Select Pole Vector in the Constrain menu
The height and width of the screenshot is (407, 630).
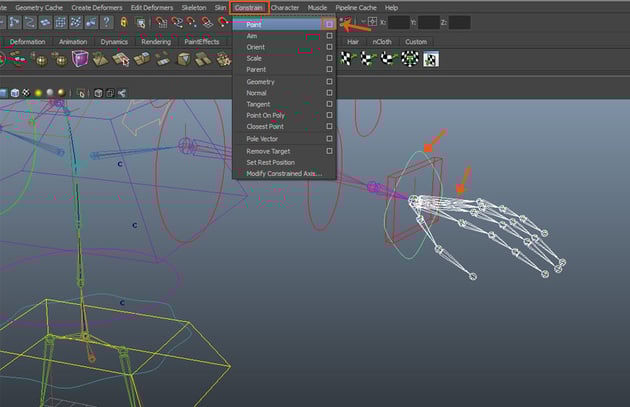pos(263,139)
